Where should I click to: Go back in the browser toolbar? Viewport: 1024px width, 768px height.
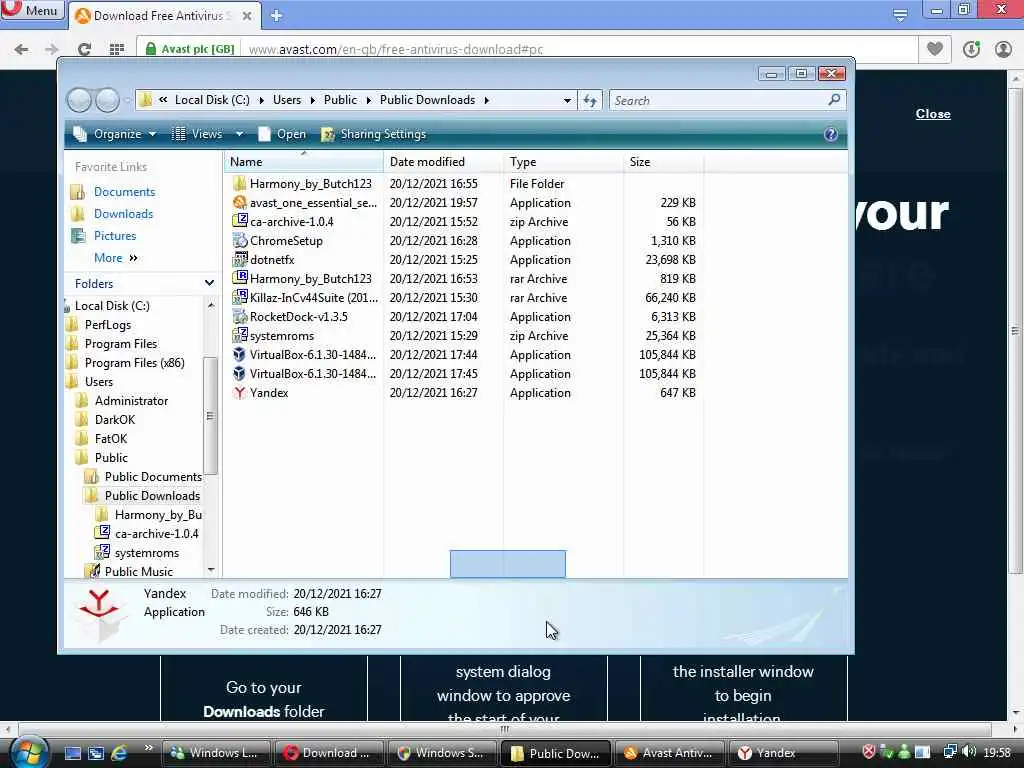pyautogui.click(x=21, y=49)
